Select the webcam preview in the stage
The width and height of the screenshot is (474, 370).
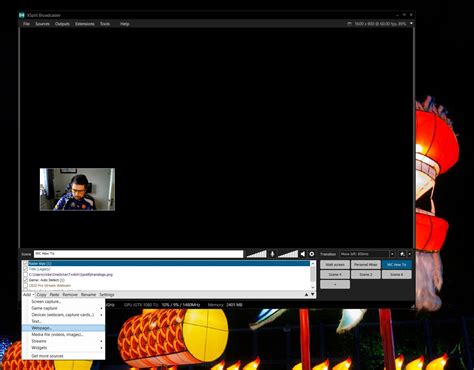click(77, 189)
